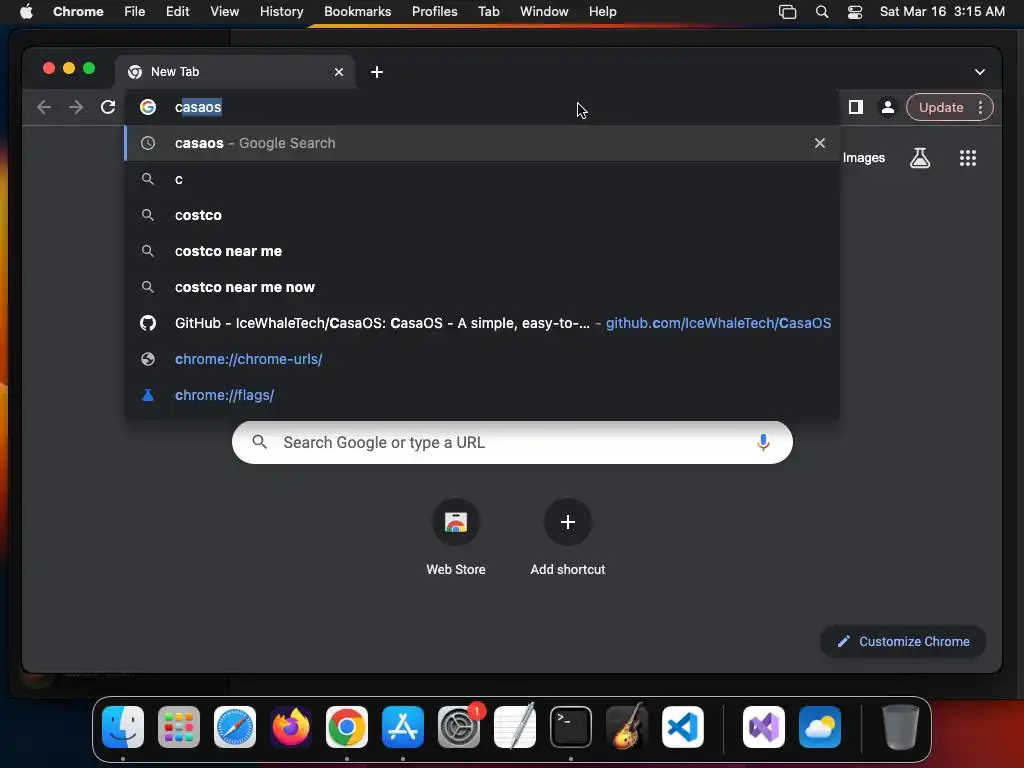
Task: Choose the 'costco near me' suggestion
Action: pyautogui.click(x=482, y=251)
